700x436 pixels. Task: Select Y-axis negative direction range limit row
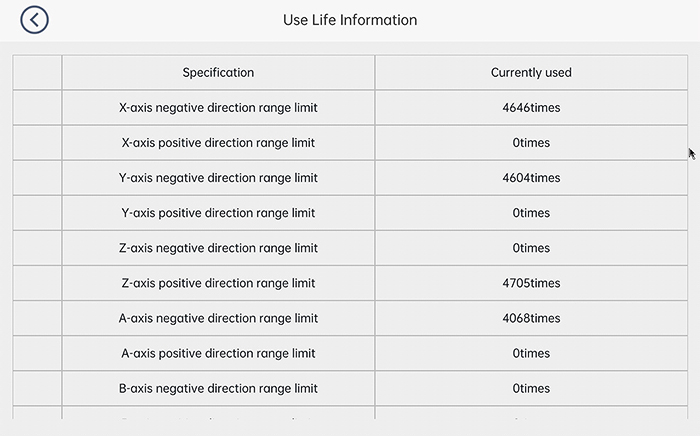tap(218, 178)
